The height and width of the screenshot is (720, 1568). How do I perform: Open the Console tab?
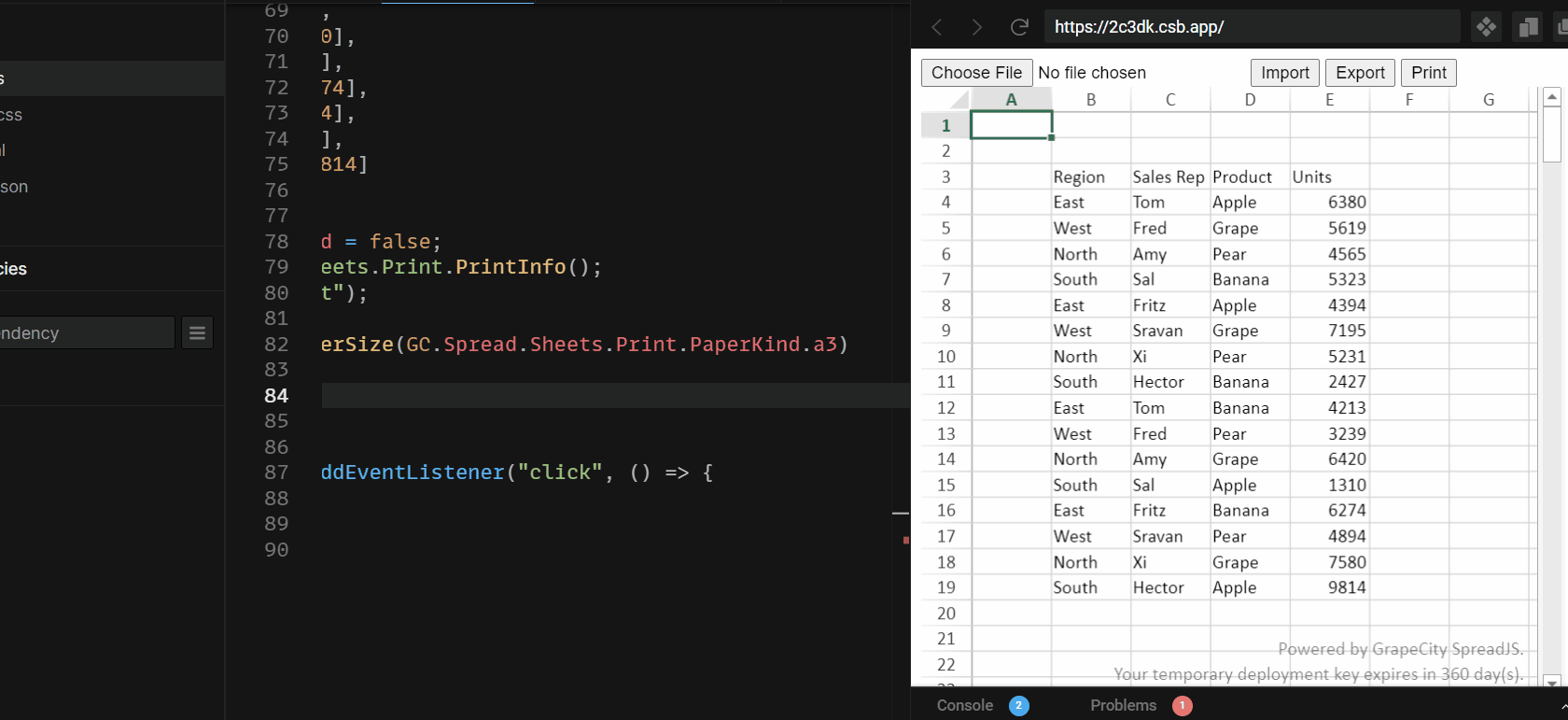tap(965, 706)
